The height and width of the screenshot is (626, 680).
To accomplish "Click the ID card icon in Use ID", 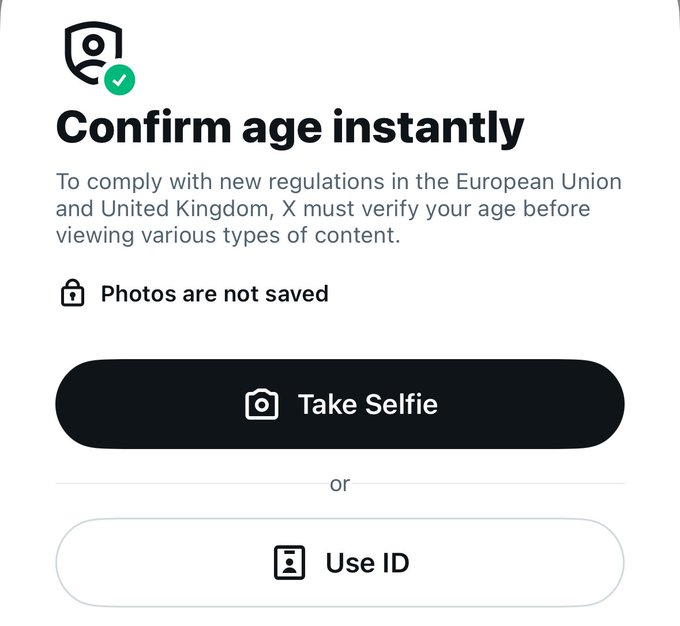I will pyautogui.click(x=289, y=562).
